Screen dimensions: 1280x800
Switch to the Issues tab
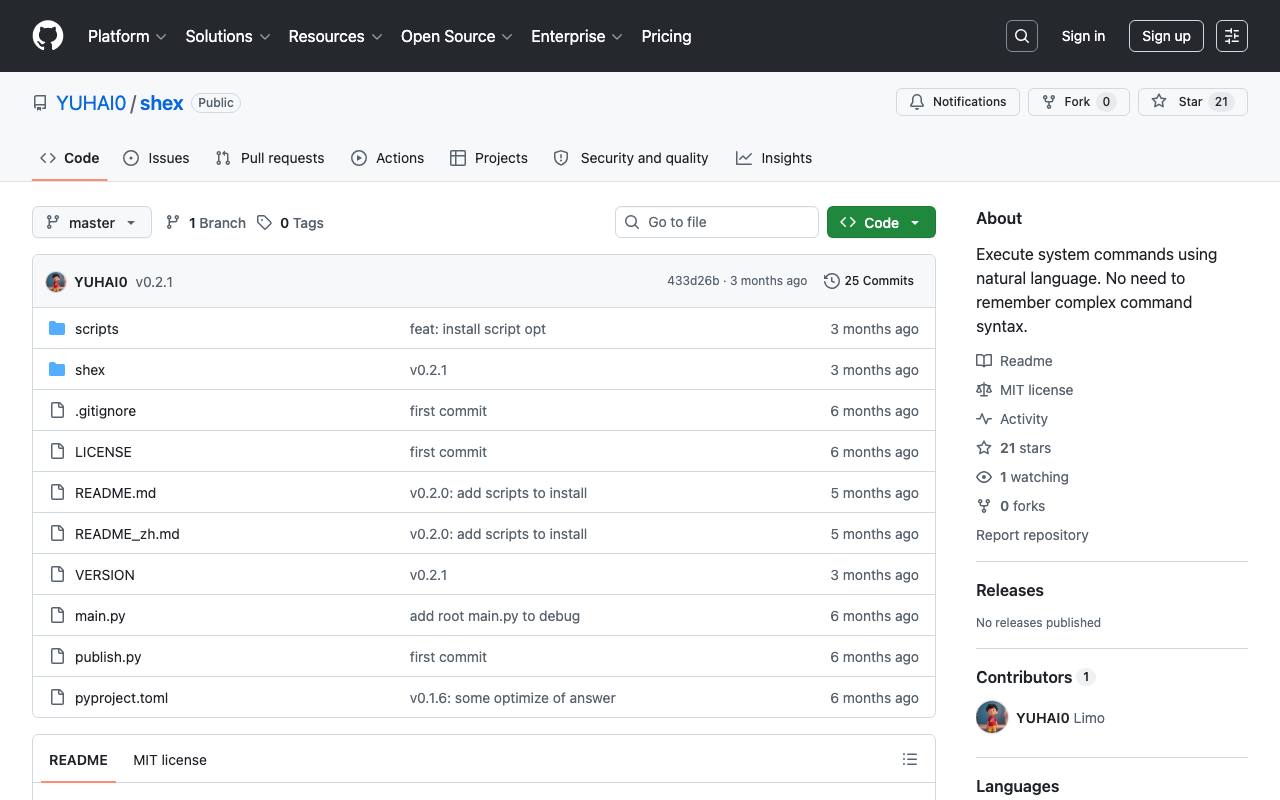[x=156, y=158]
